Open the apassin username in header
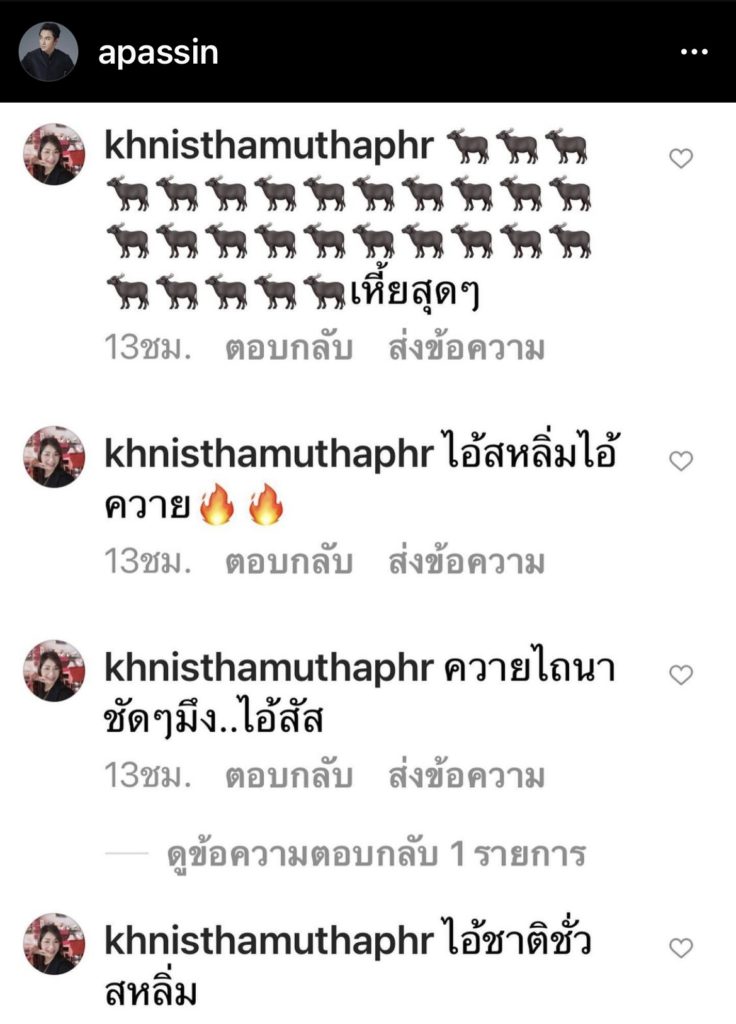 158,52
